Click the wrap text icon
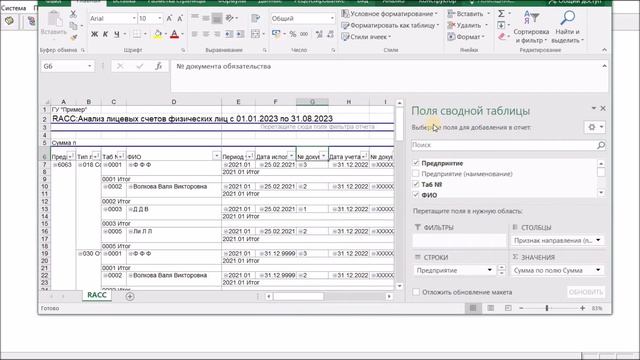 click(256, 18)
